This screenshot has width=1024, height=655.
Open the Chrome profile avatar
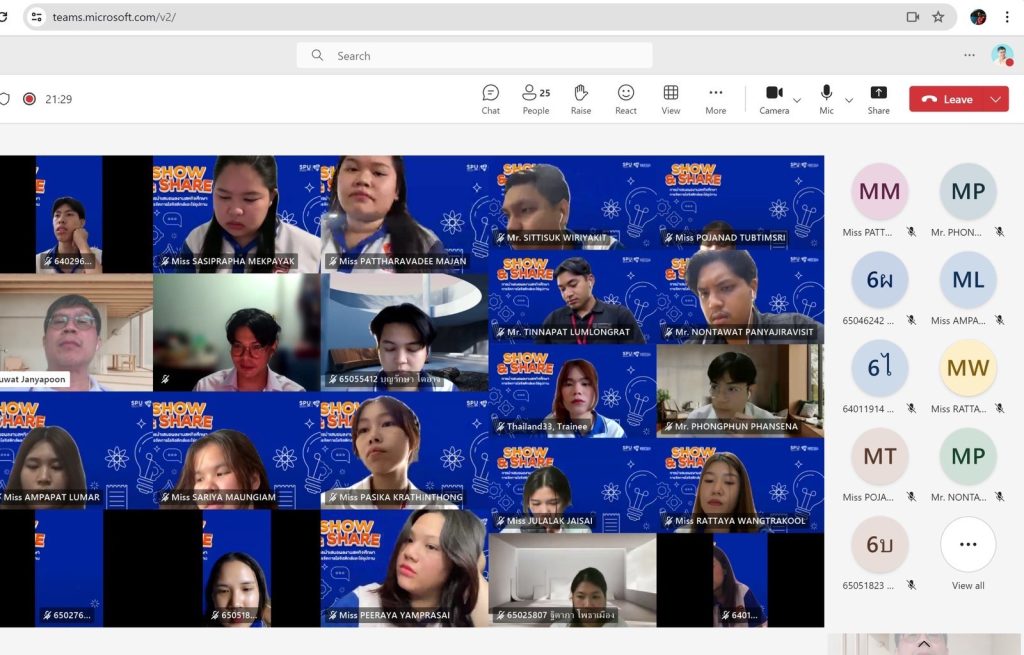click(x=978, y=17)
